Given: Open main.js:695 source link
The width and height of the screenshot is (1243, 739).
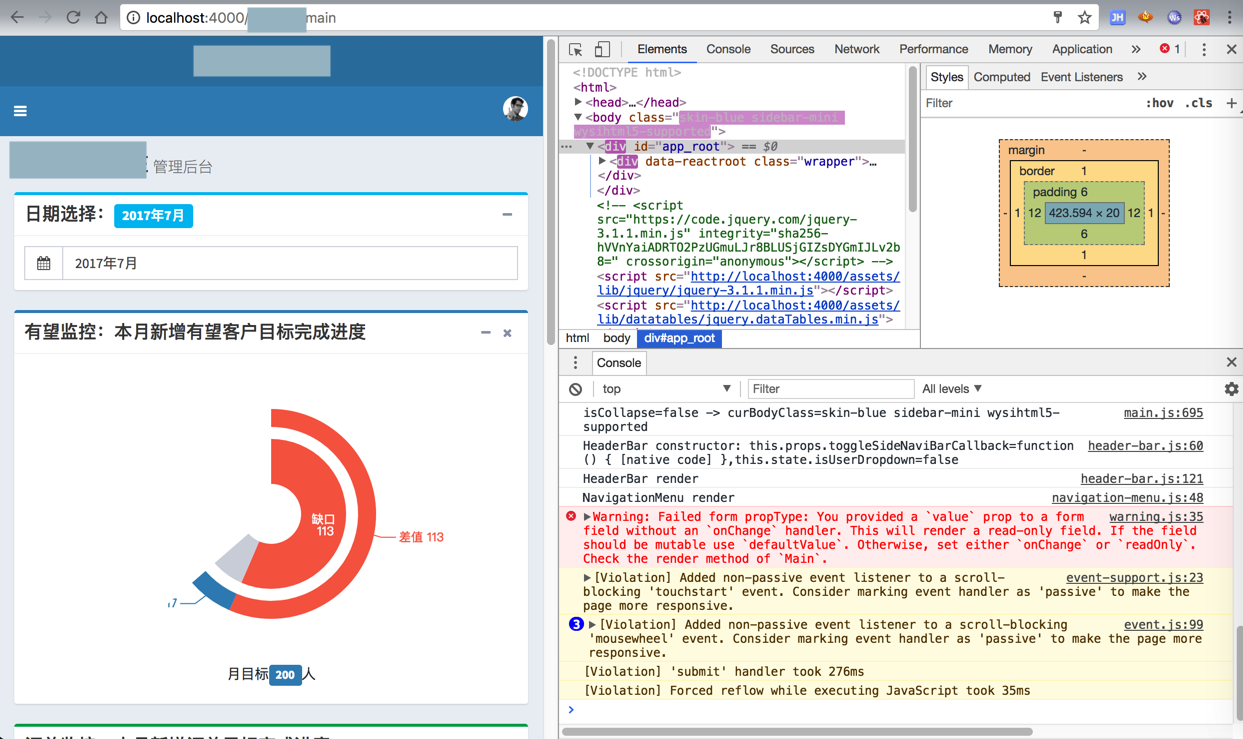Looking at the screenshot, I should [1163, 413].
